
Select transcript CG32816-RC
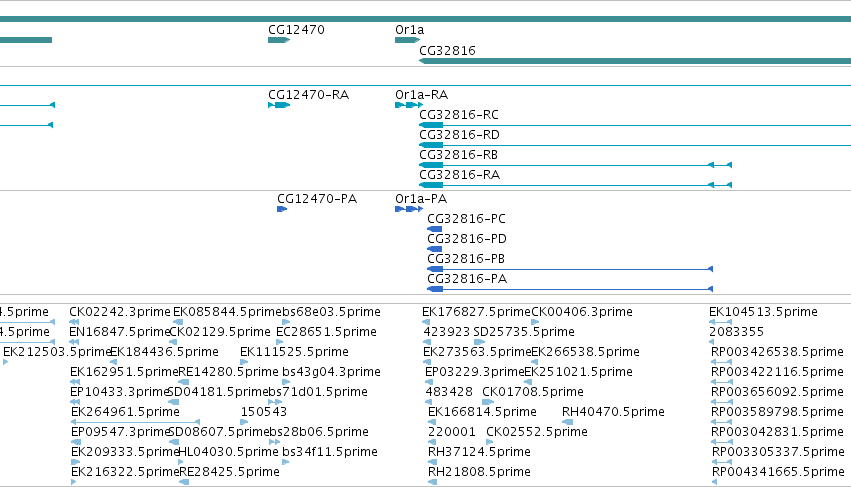tap(459, 115)
